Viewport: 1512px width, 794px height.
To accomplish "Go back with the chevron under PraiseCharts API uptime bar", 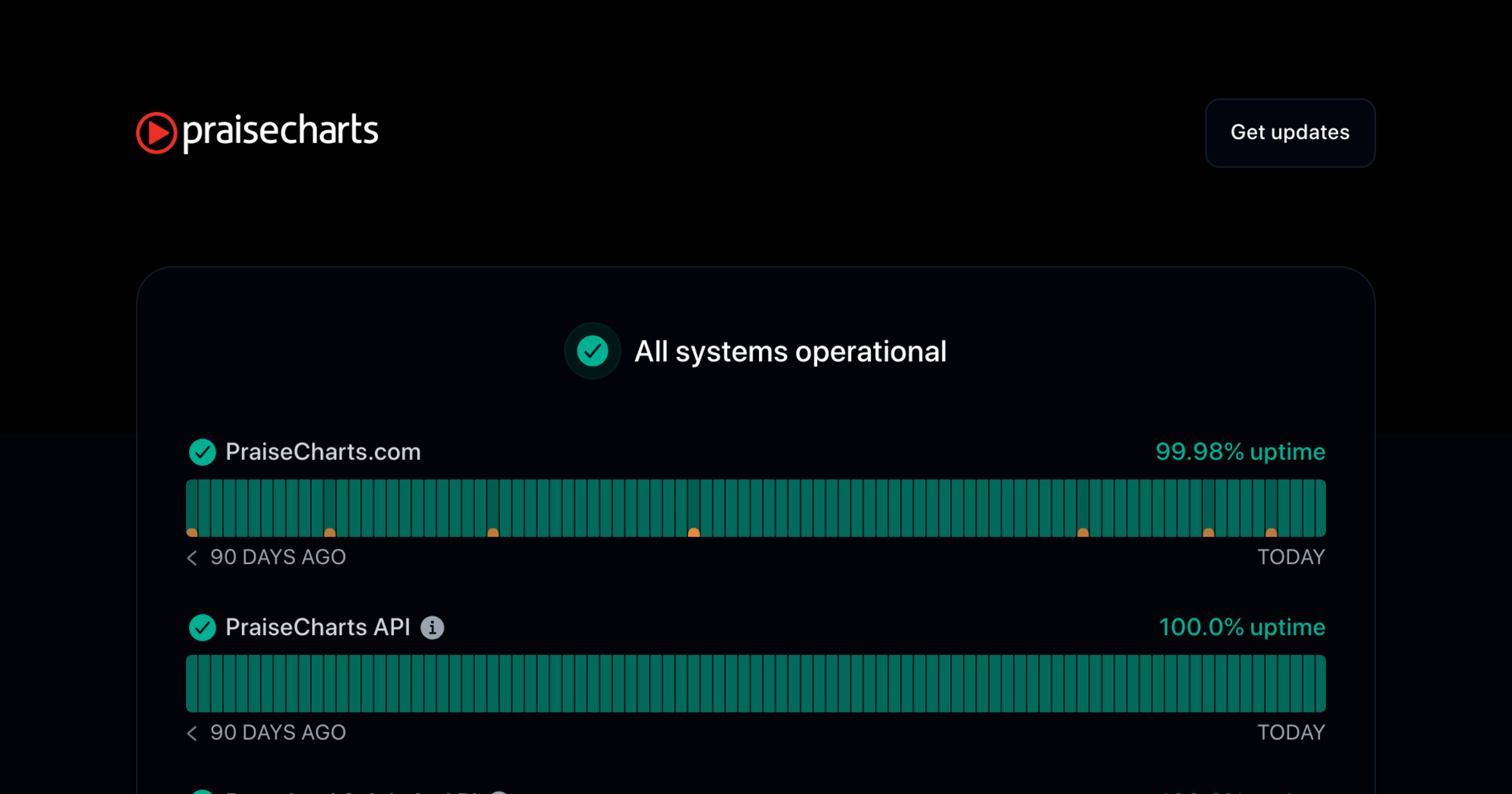I will 192,733.
